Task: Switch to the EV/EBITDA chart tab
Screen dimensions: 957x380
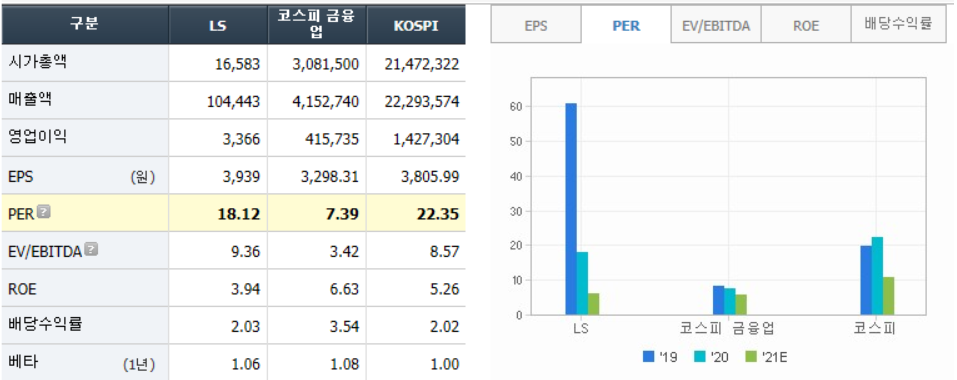Action: tap(716, 26)
